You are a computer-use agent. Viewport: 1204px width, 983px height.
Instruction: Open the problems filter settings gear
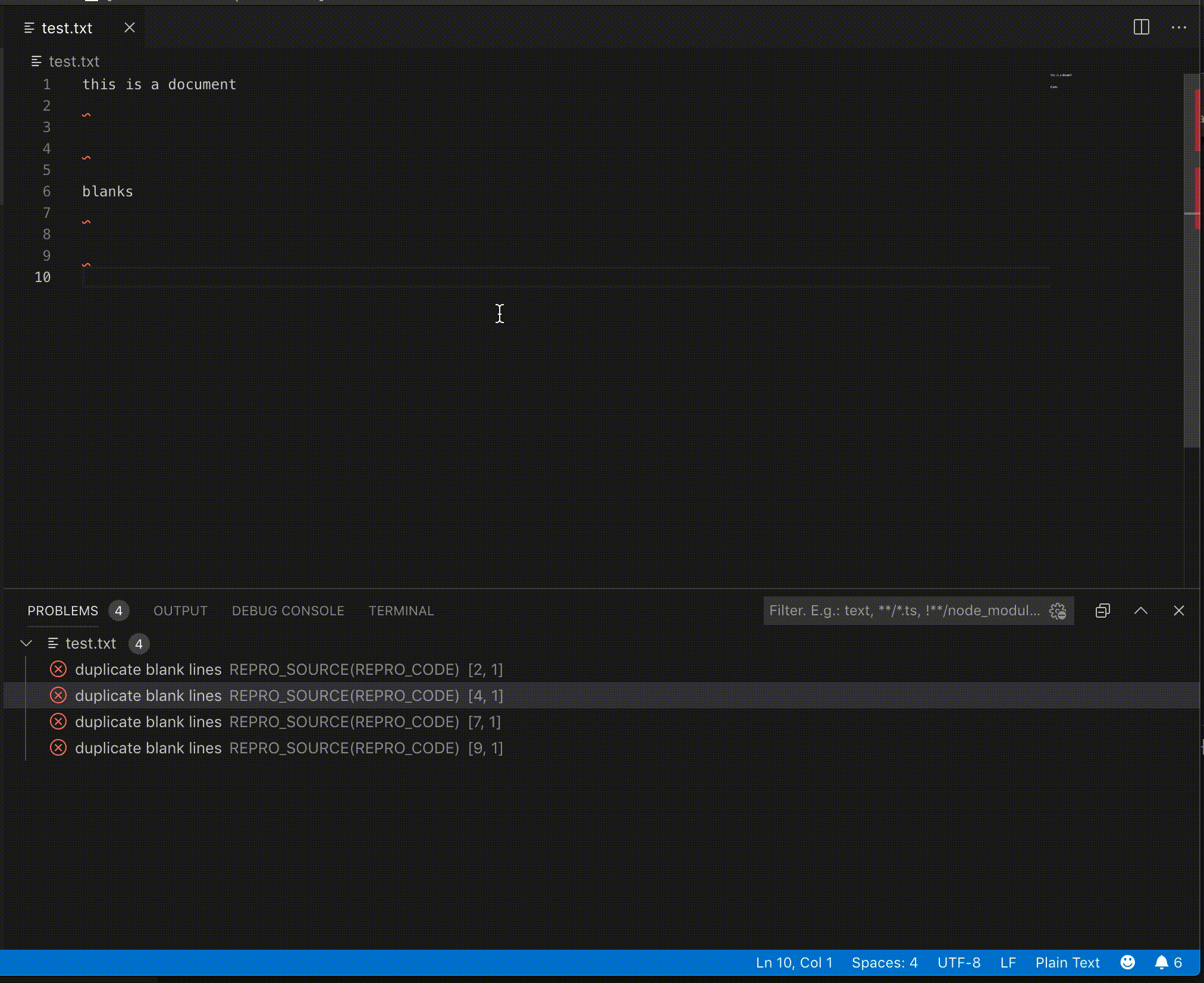point(1058,611)
